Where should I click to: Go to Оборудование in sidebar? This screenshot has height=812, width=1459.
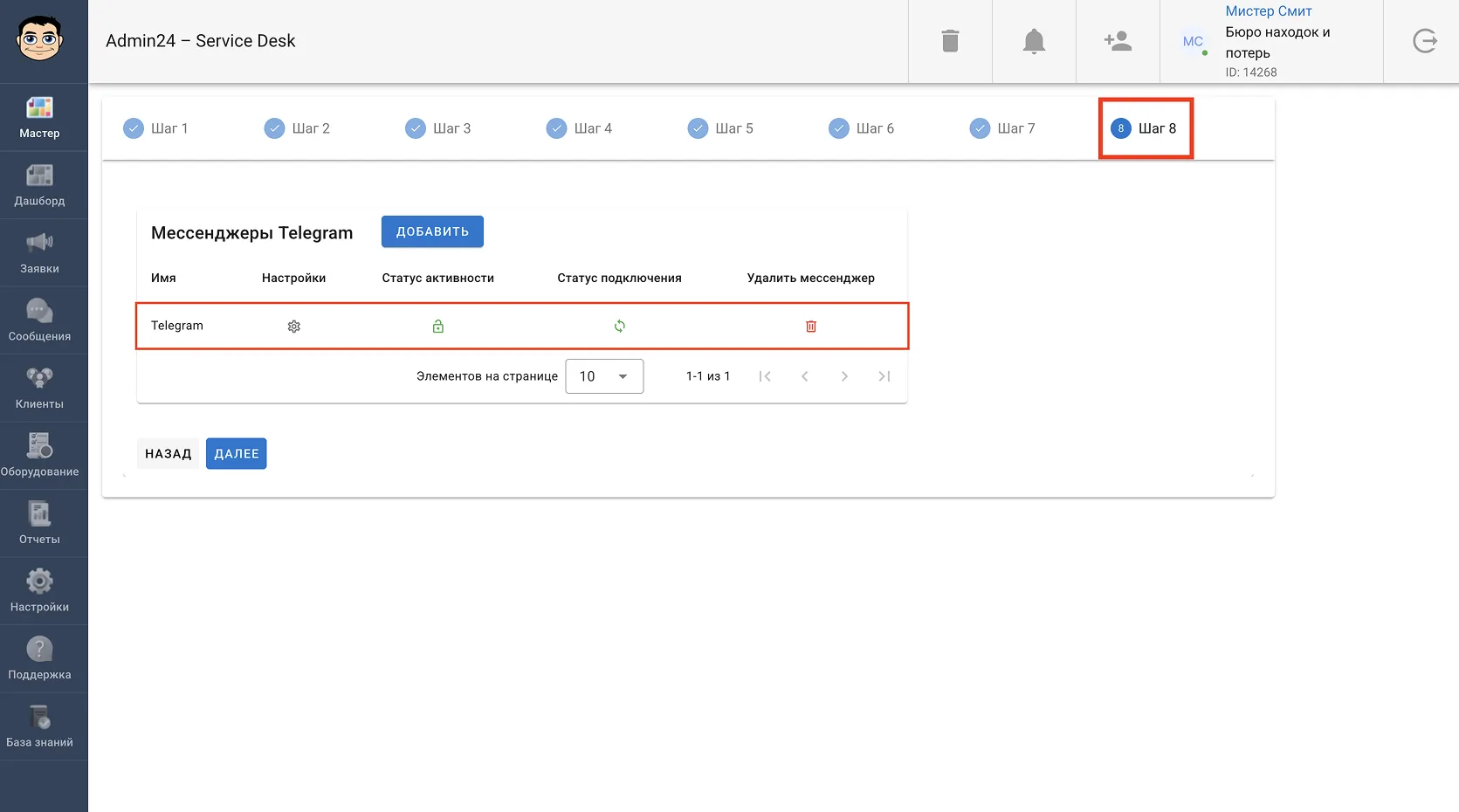(39, 456)
